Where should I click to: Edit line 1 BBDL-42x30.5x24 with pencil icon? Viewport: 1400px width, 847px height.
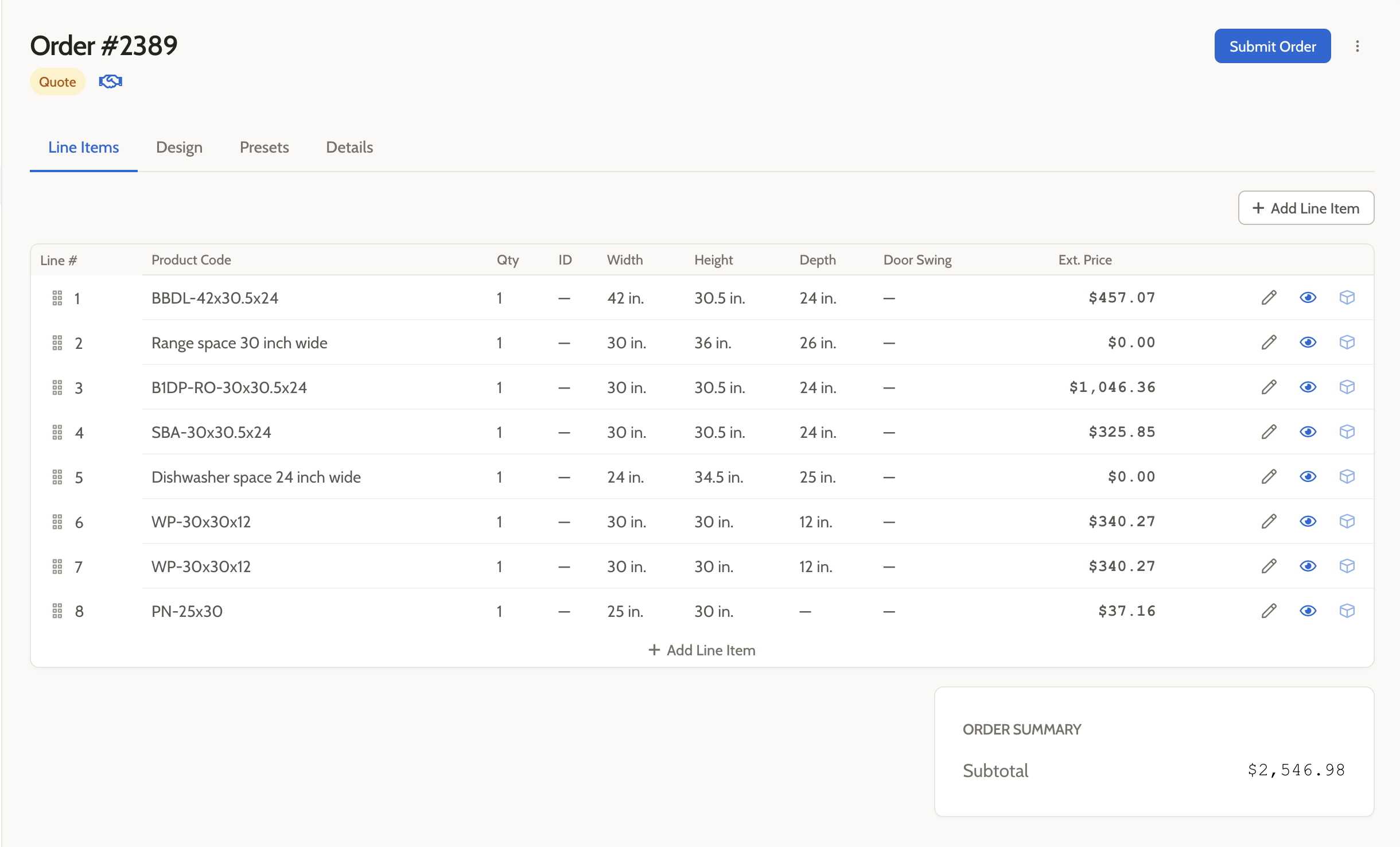click(x=1269, y=297)
